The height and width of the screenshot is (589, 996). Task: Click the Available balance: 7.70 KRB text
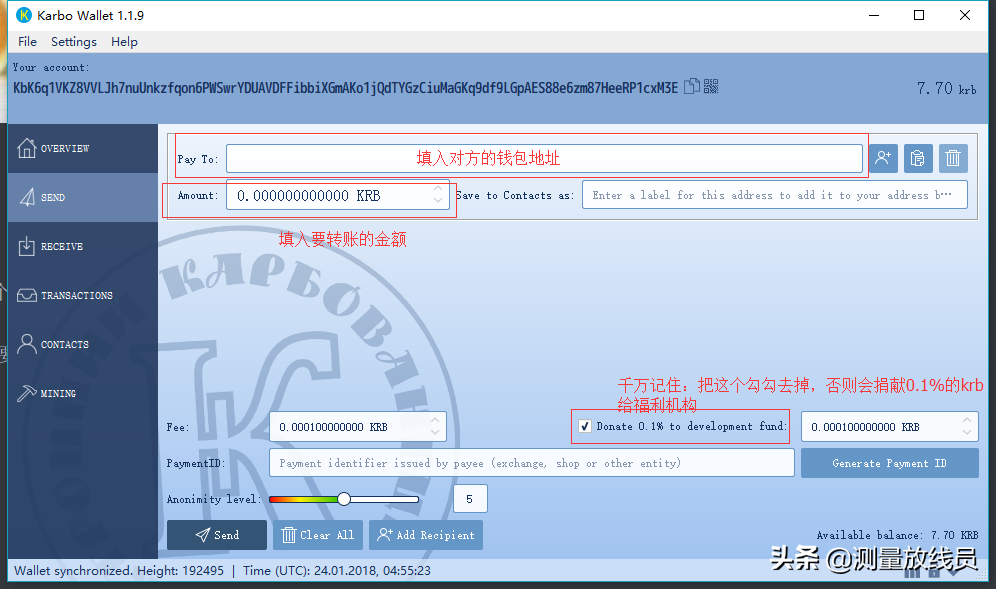tap(897, 535)
